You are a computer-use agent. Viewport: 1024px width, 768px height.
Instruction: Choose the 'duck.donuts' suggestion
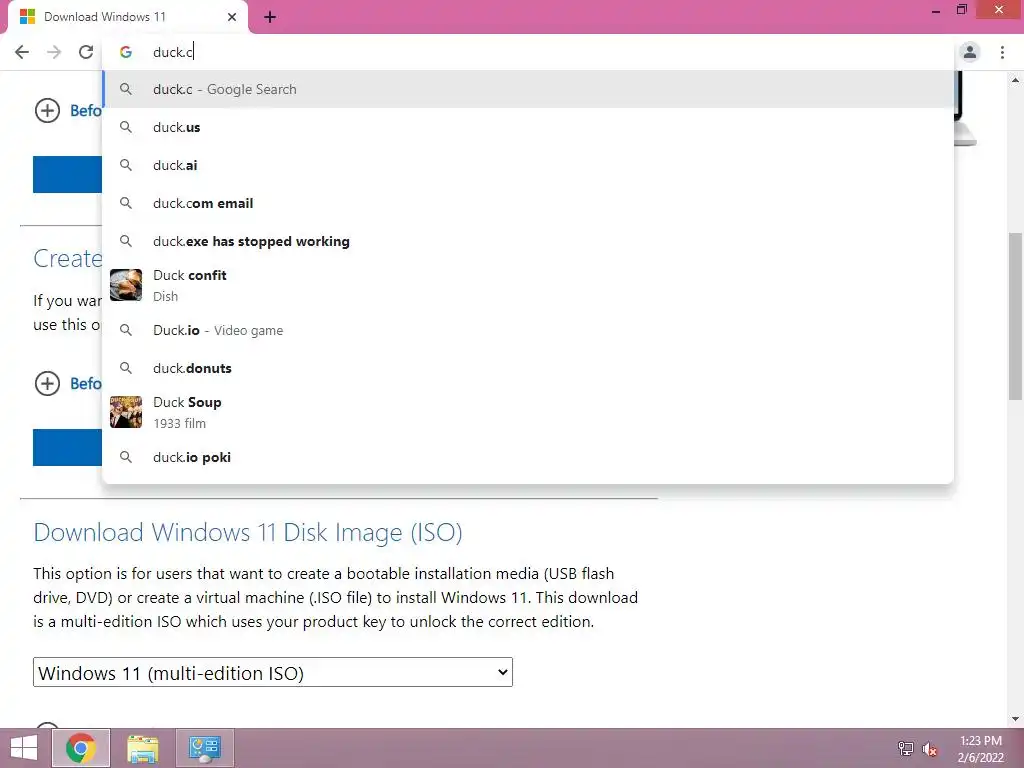coord(528,368)
